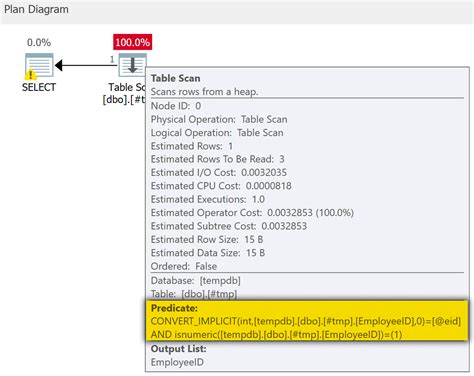This screenshot has width=474, height=376.
Task: Click the 100.0% cost label
Action: tap(132, 42)
